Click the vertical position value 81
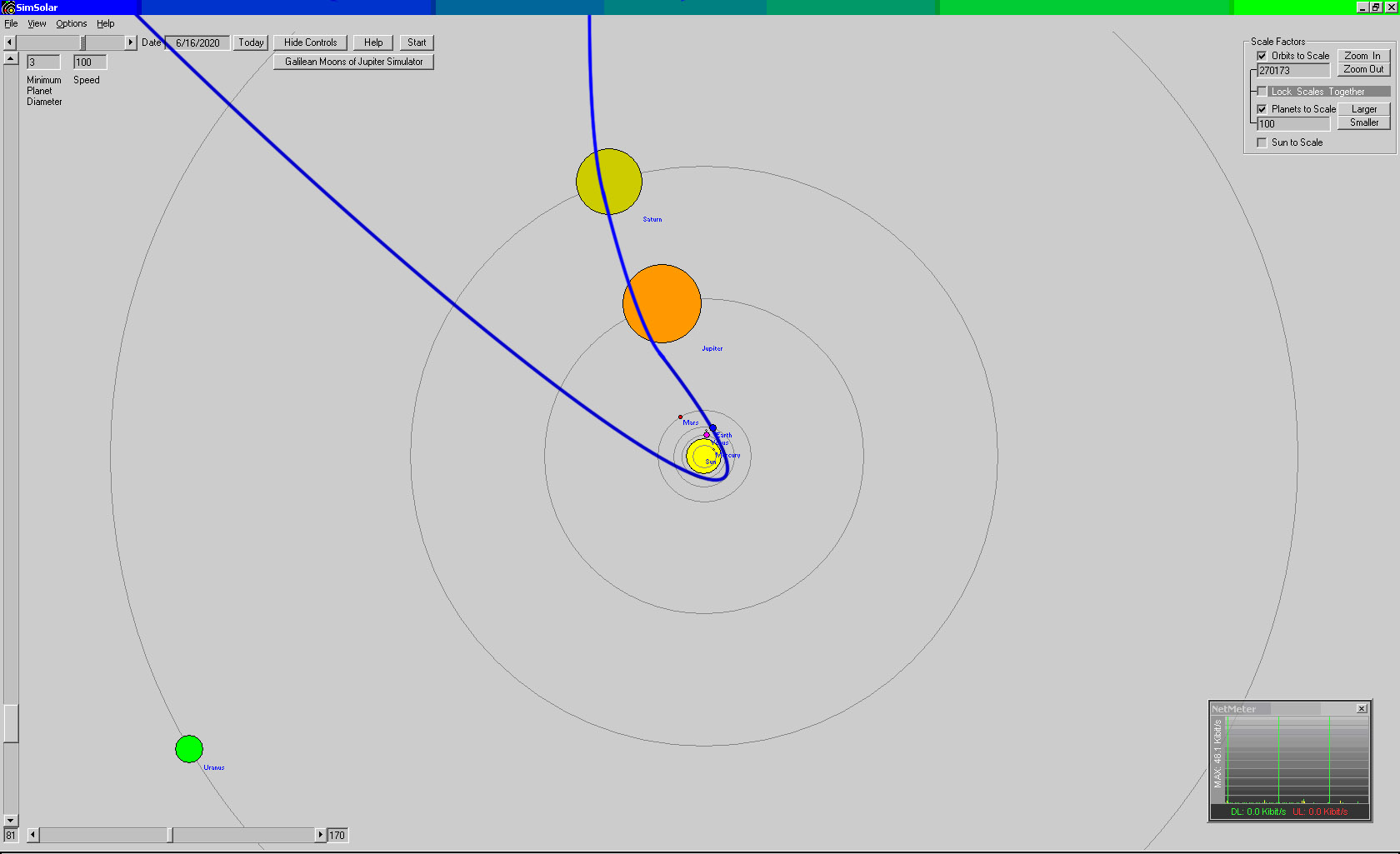The width and height of the screenshot is (1400, 854). tap(11, 835)
